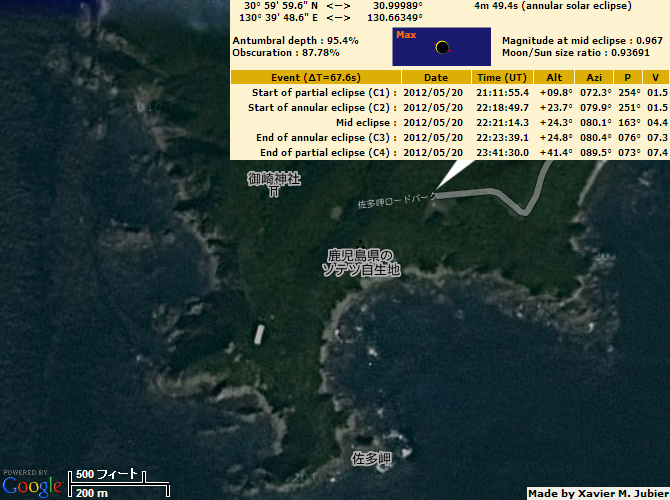Viewport: 670px width, 500px height.
Task: Click the Max eclipse preview image
Action: coord(442,47)
